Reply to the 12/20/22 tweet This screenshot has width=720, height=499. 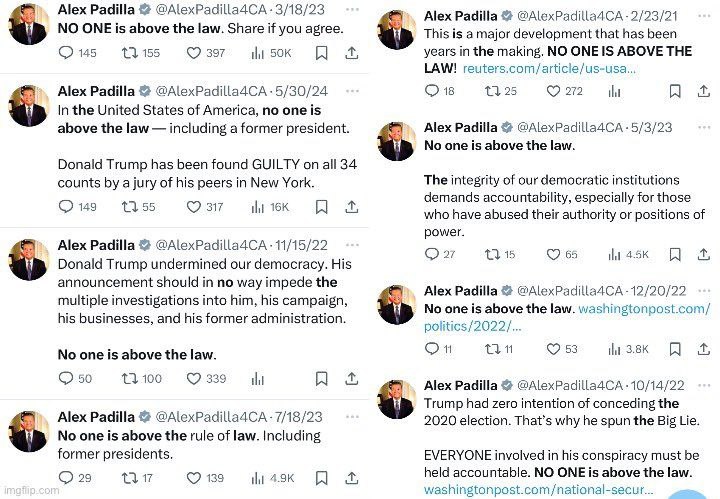(x=432, y=348)
